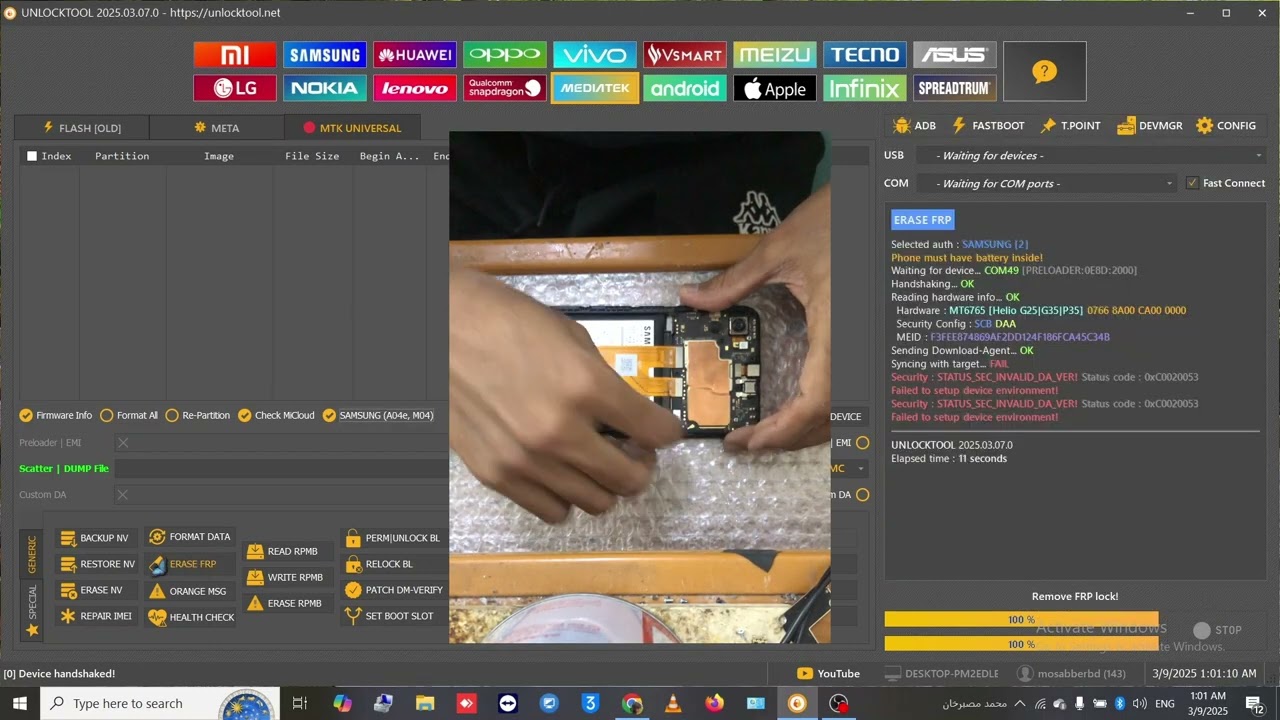Enable the Re-Partition option
Screen dimensions: 1280x720
(x=198, y=415)
